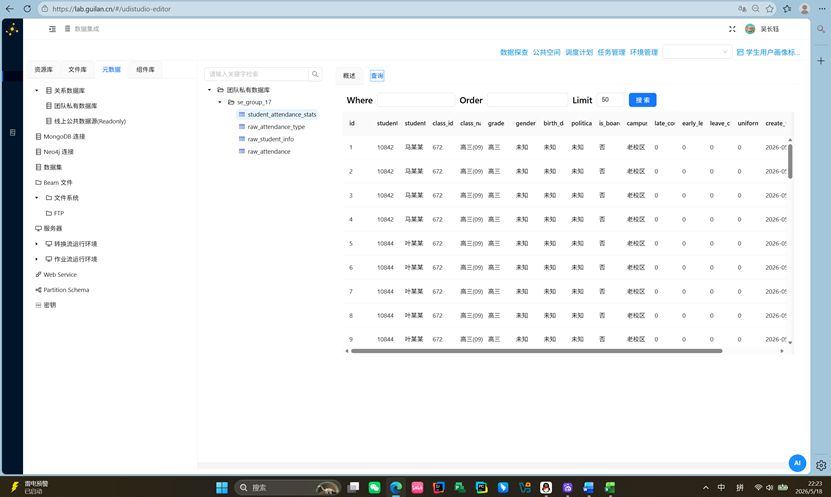The image size is (831, 497).
Task: Select Neo4j 连接 item
Action: tap(55, 152)
